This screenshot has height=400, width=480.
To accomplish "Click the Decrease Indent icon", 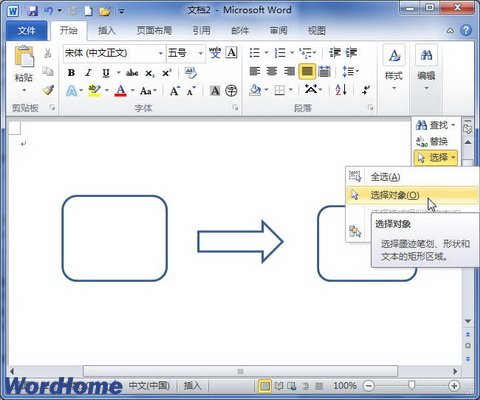I will [x=335, y=53].
